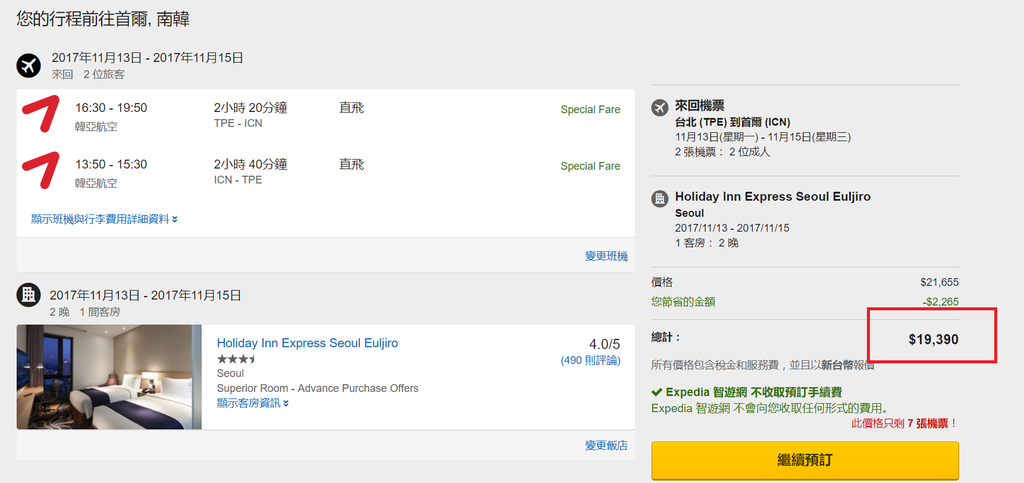The height and width of the screenshot is (483, 1024).
Task: Click 韓亞航空 under the 13:50 flight
Action: [97, 183]
